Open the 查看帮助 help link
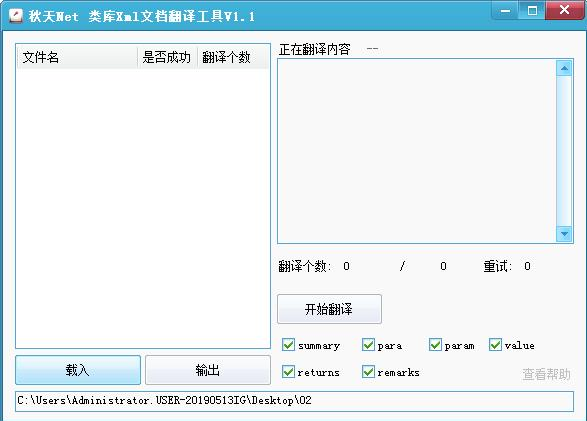Image resolution: width=587 pixels, height=421 pixels. point(546,374)
